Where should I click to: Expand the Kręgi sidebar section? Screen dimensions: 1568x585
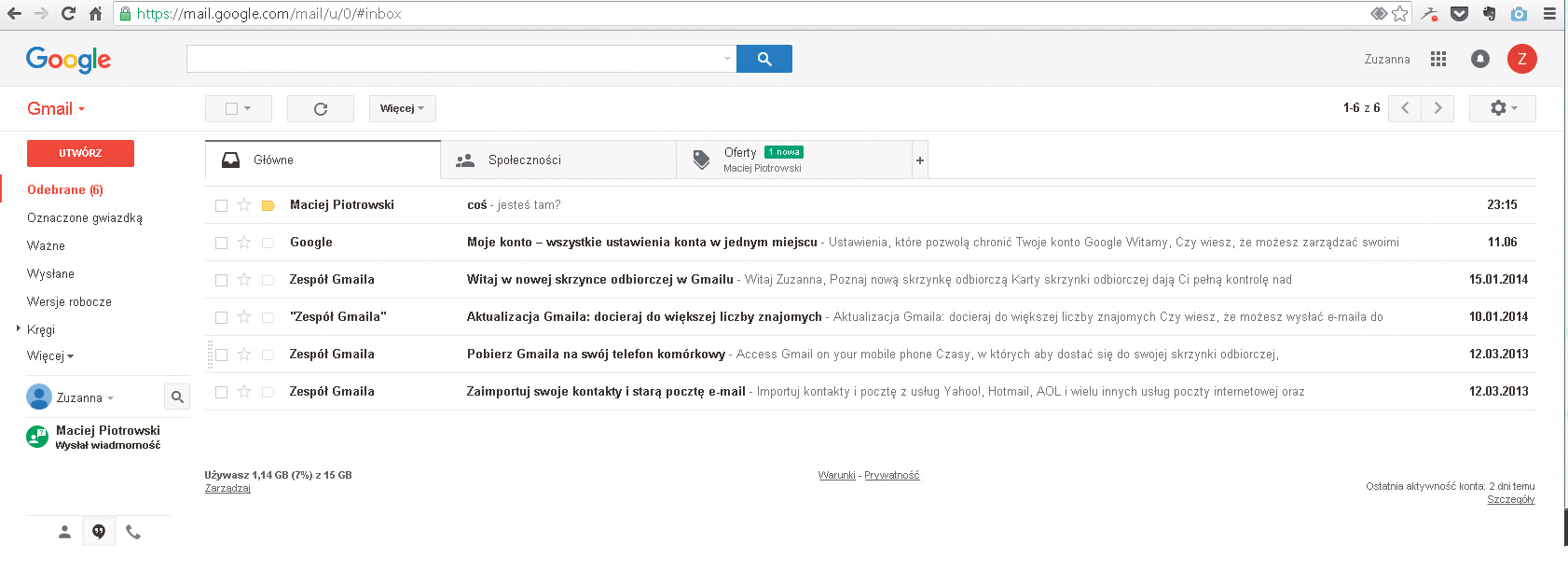point(19,328)
